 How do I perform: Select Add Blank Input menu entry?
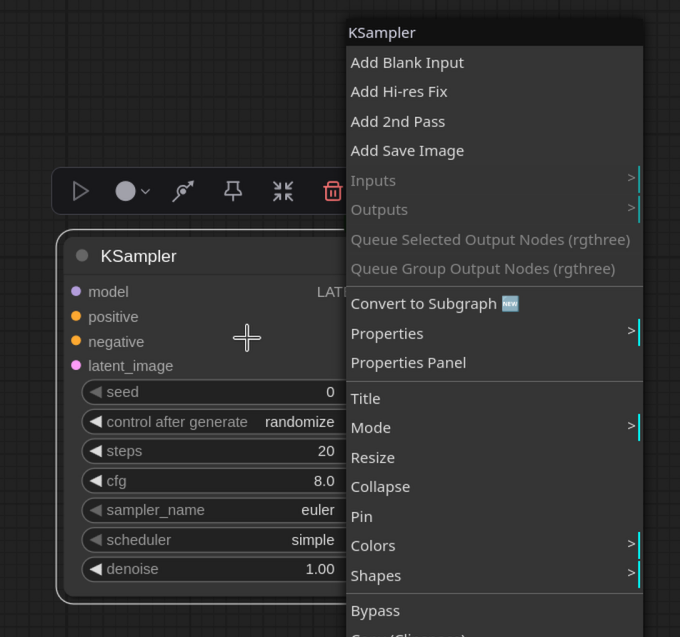[x=494, y=63]
